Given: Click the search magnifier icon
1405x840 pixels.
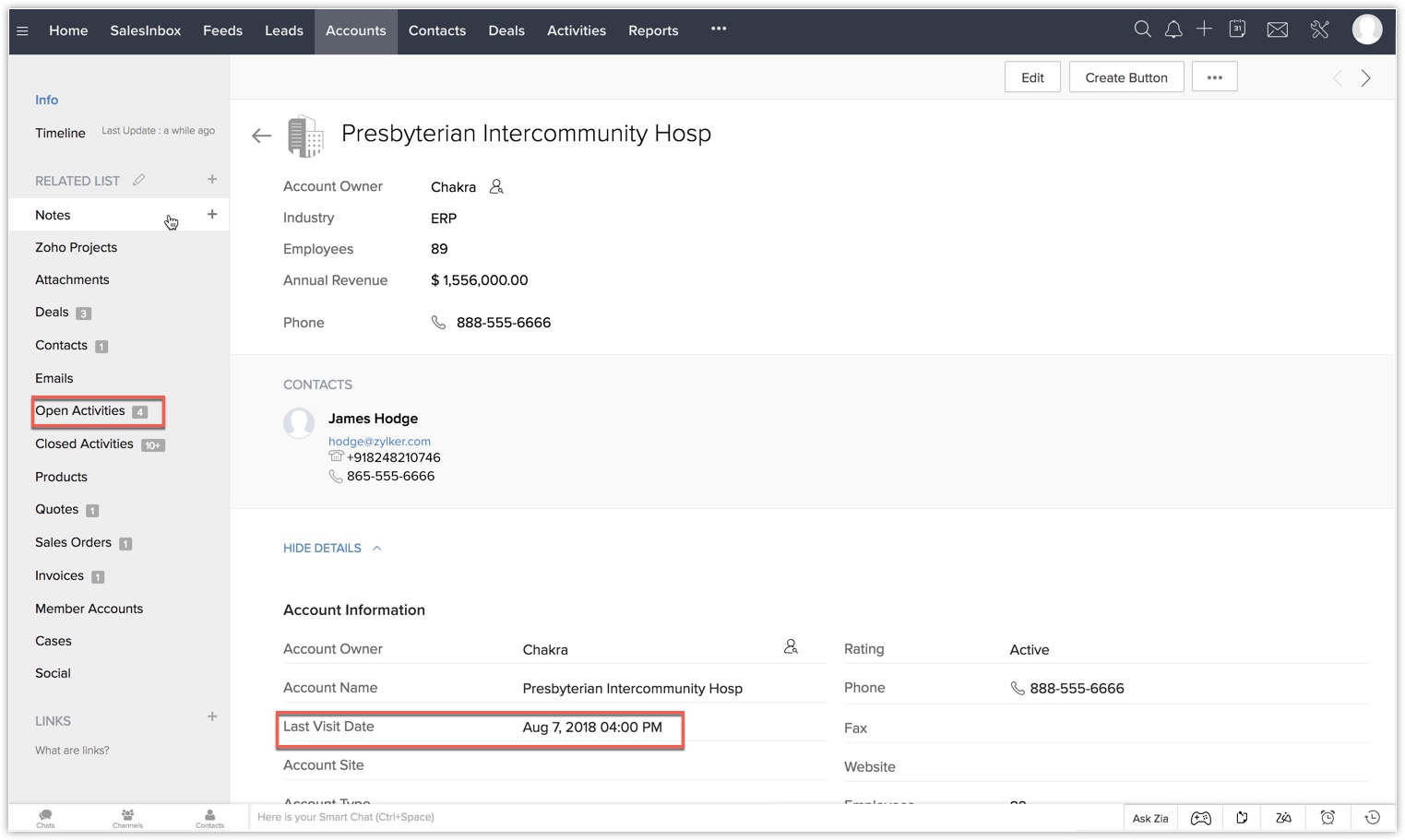Looking at the screenshot, I should [x=1142, y=30].
